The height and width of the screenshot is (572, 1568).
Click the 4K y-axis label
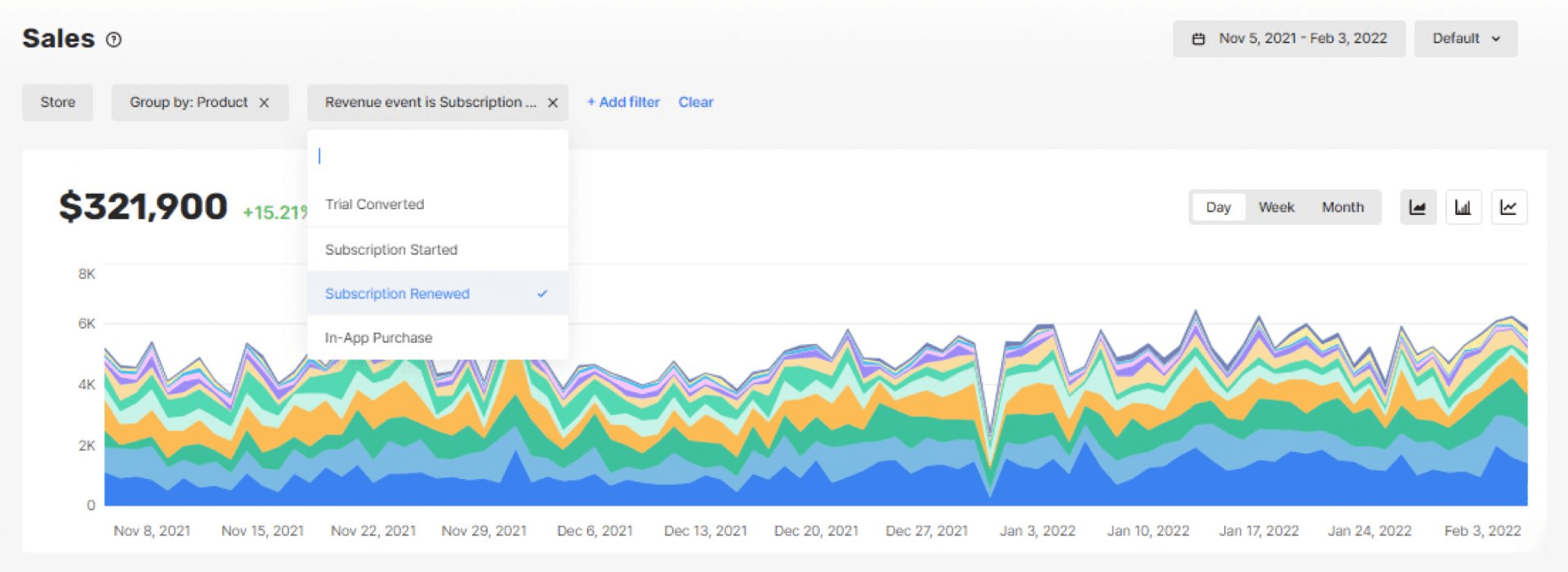87,384
